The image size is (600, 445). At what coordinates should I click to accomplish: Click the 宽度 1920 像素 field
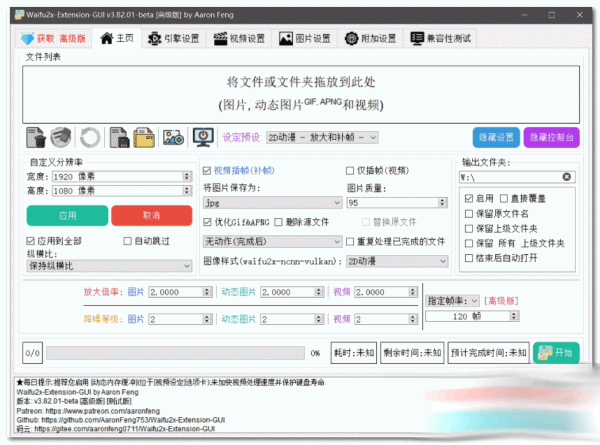122,176
